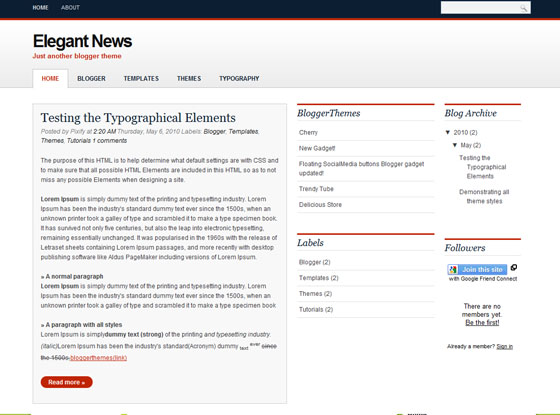Click the Join this site button
This screenshot has height=415, width=560.
tap(478, 270)
